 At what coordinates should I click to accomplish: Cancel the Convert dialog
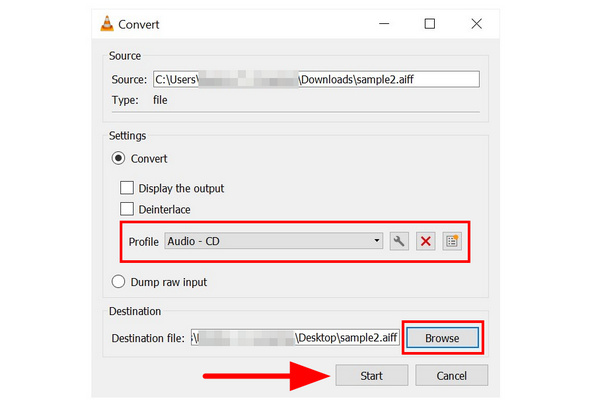coord(452,376)
